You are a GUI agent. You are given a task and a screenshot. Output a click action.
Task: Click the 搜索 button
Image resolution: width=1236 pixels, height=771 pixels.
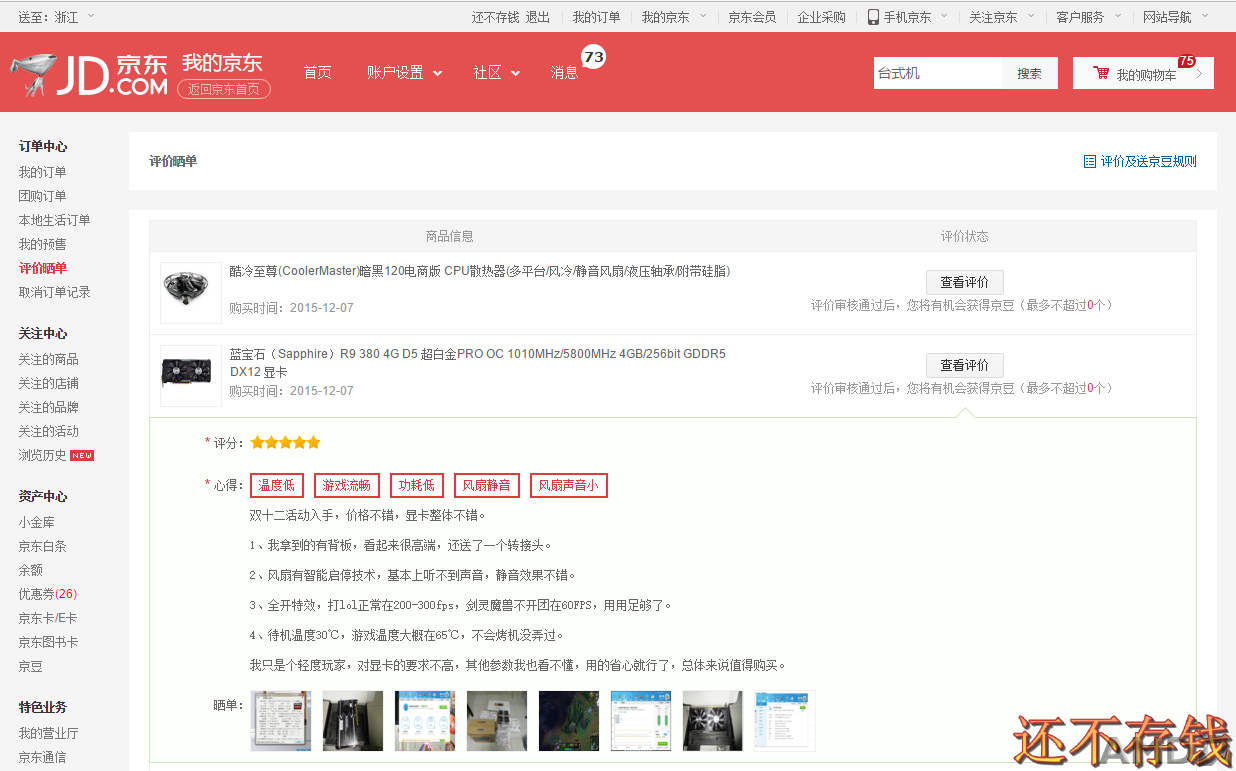(x=1030, y=73)
